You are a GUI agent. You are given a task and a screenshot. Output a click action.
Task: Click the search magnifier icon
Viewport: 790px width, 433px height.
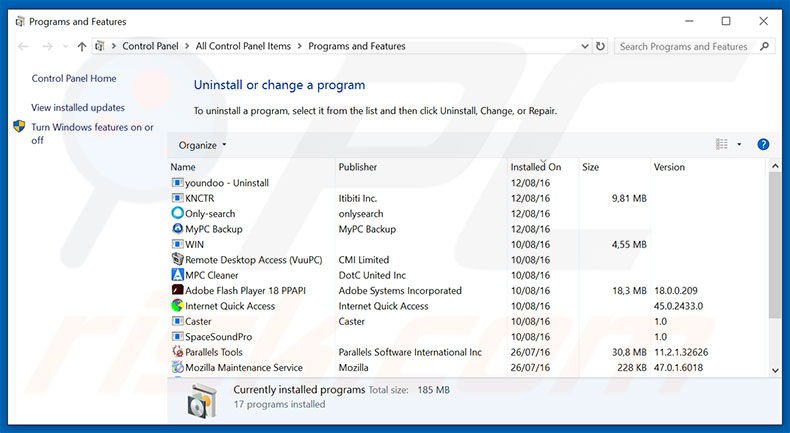click(x=764, y=46)
